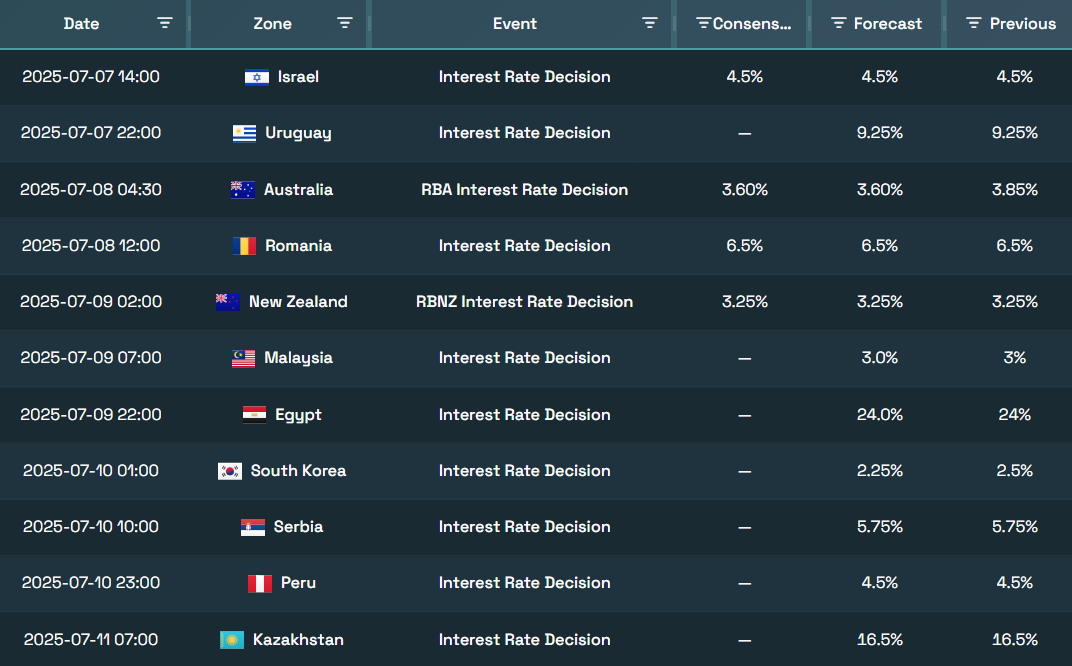Click the Australia flag icon
The width and height of the screenshot is (1072, 666).
click(243, 189)
